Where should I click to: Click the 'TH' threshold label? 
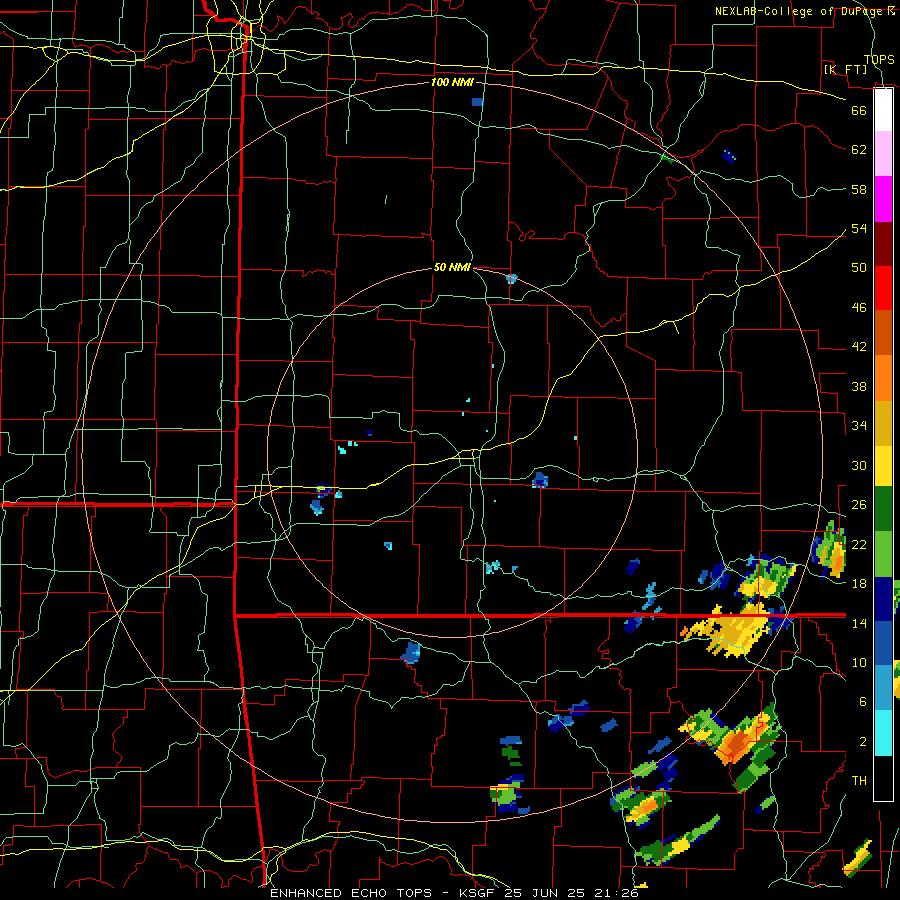(859, 781)
